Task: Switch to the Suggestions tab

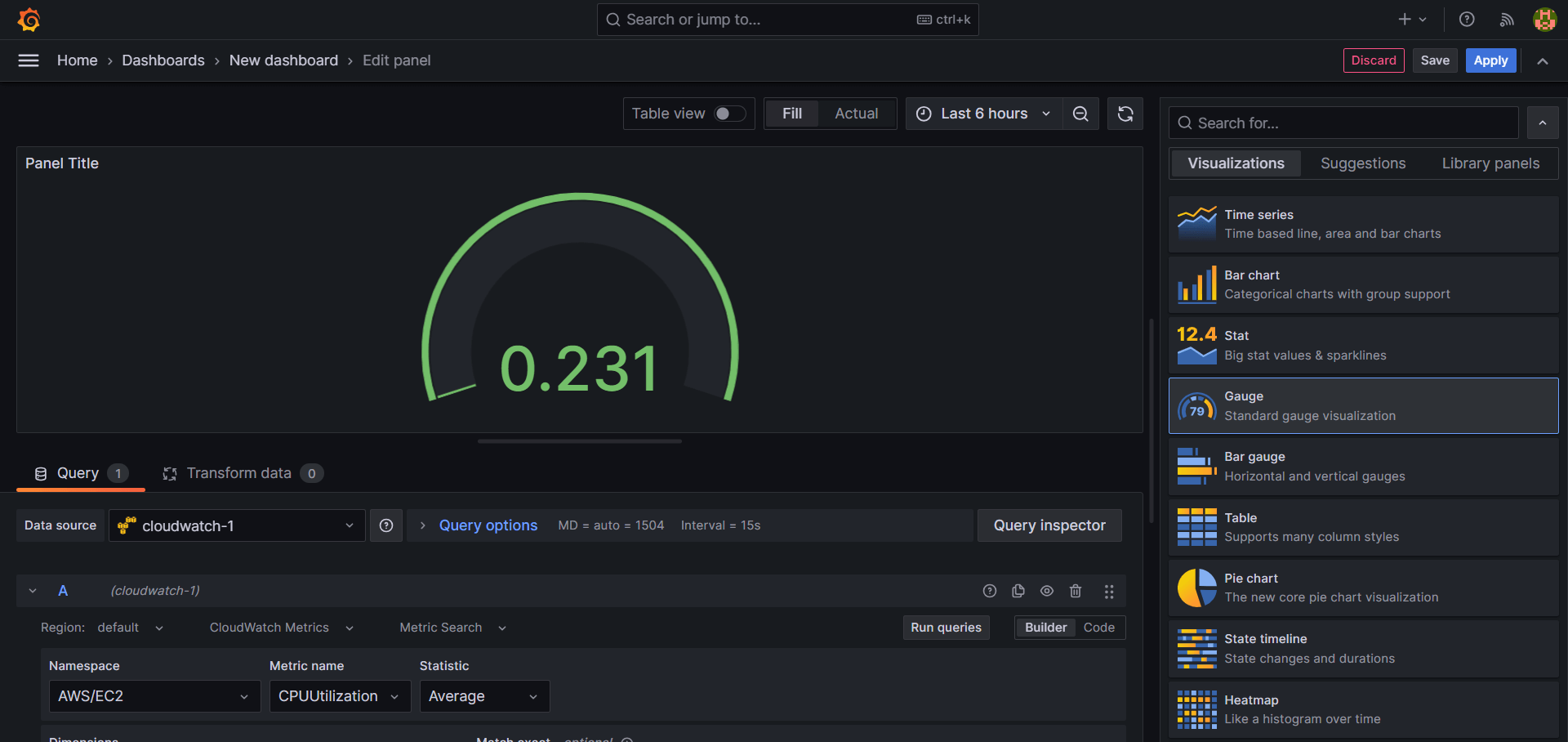Action: (x=1363, y=163)
